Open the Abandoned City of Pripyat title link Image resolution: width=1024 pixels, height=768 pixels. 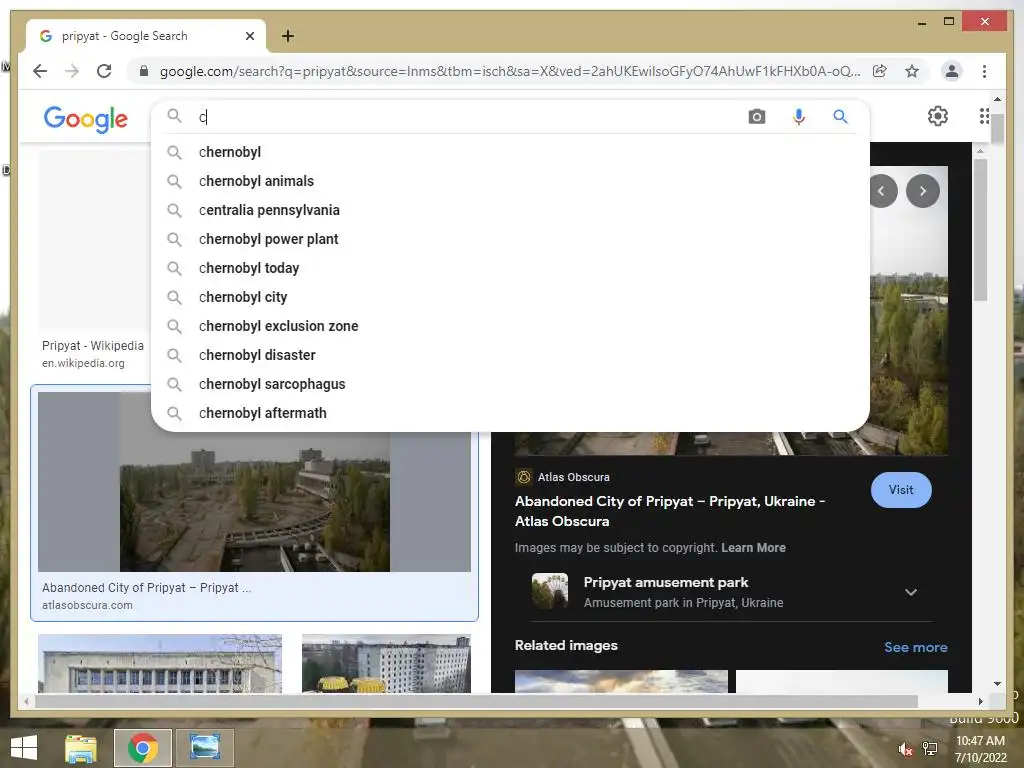669,511
